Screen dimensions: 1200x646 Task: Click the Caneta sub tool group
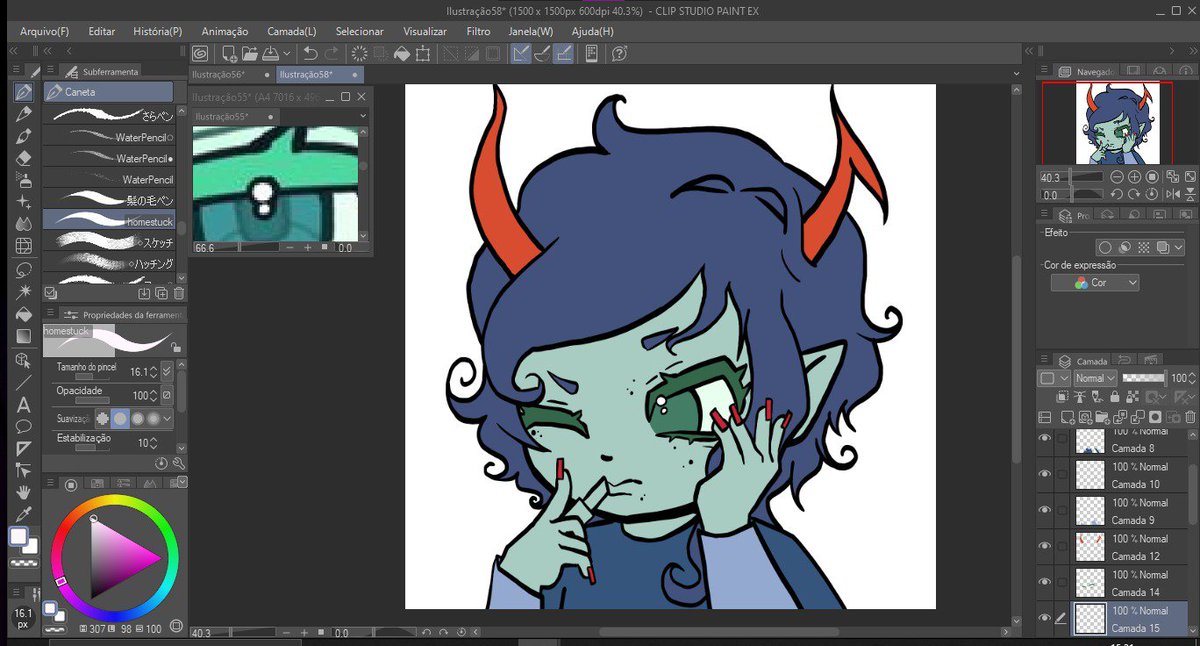click(x=109, y=92)
